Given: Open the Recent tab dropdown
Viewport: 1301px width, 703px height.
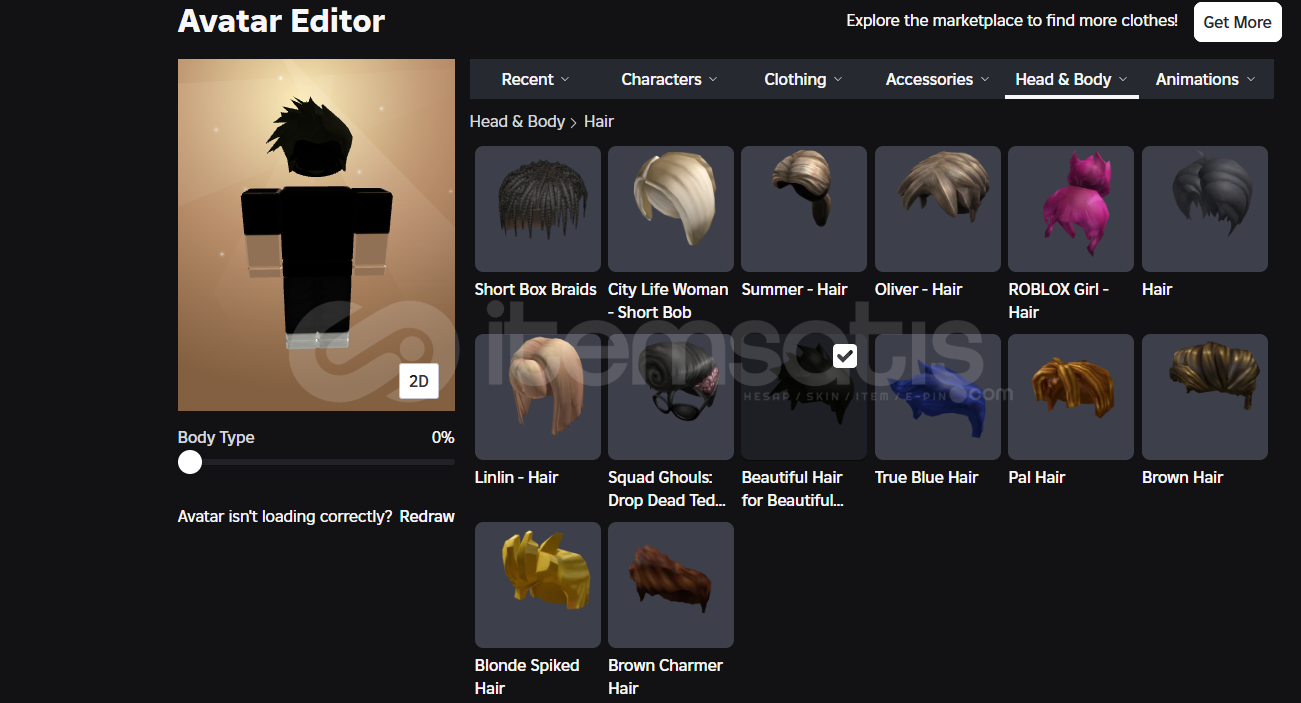Looking at the screenshot, I should [535, 79].
